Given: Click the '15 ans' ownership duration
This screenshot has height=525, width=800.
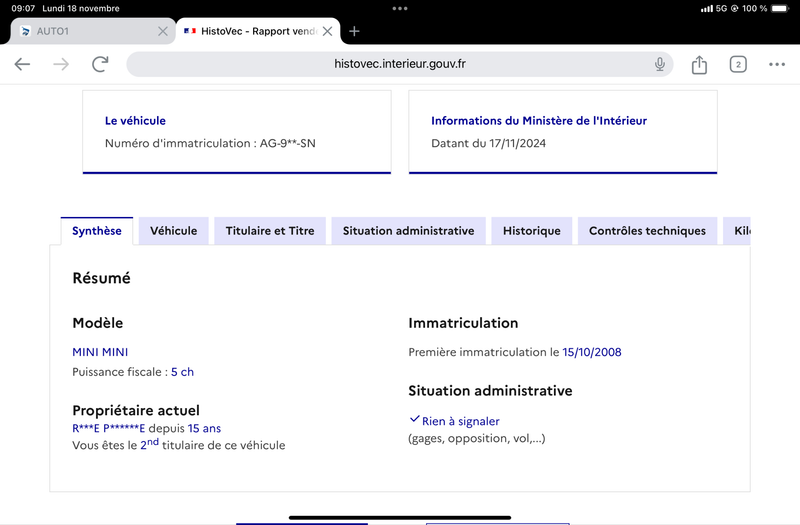Looking at the screenshot, I should pyautogui.click(x=204, y=429).
